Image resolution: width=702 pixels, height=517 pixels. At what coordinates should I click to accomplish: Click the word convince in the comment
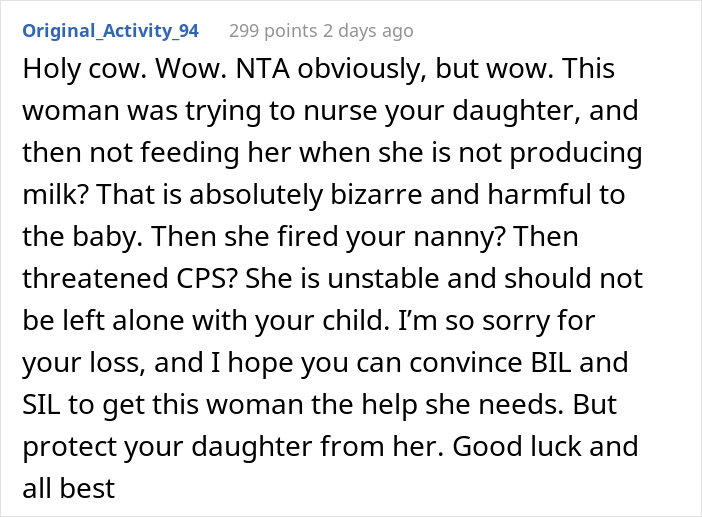coord(466,362)
